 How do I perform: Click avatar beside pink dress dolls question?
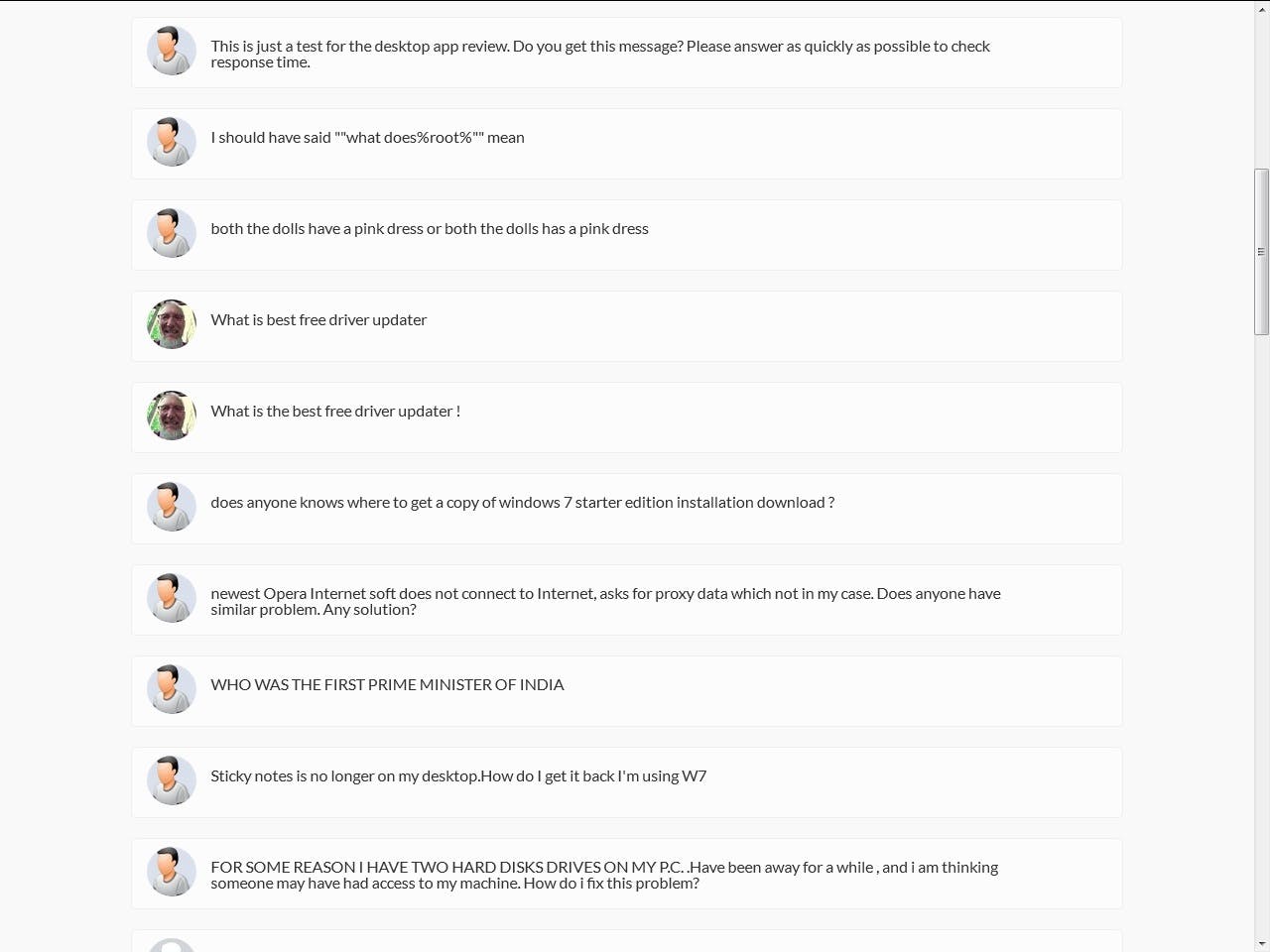coord(172,233)
